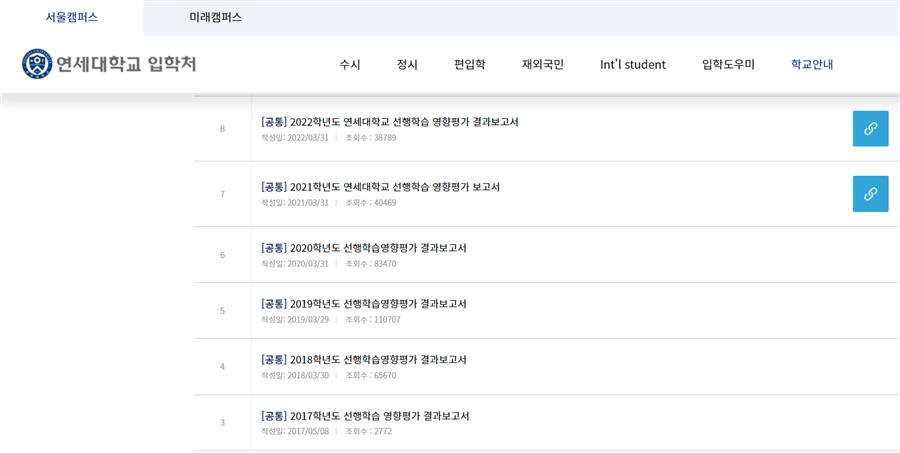Open the 수시 menu
The height and width of the screenshot is (453, 900).
click(350, 64)
